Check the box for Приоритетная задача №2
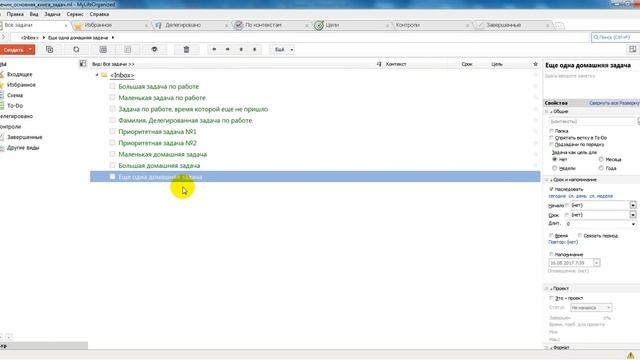640x360 pixels. coord(112,143)
